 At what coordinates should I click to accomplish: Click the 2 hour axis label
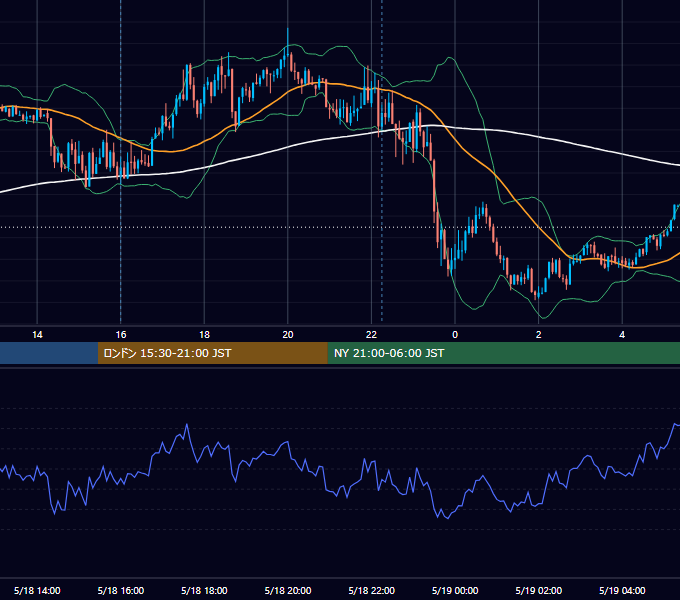point(539,335)
